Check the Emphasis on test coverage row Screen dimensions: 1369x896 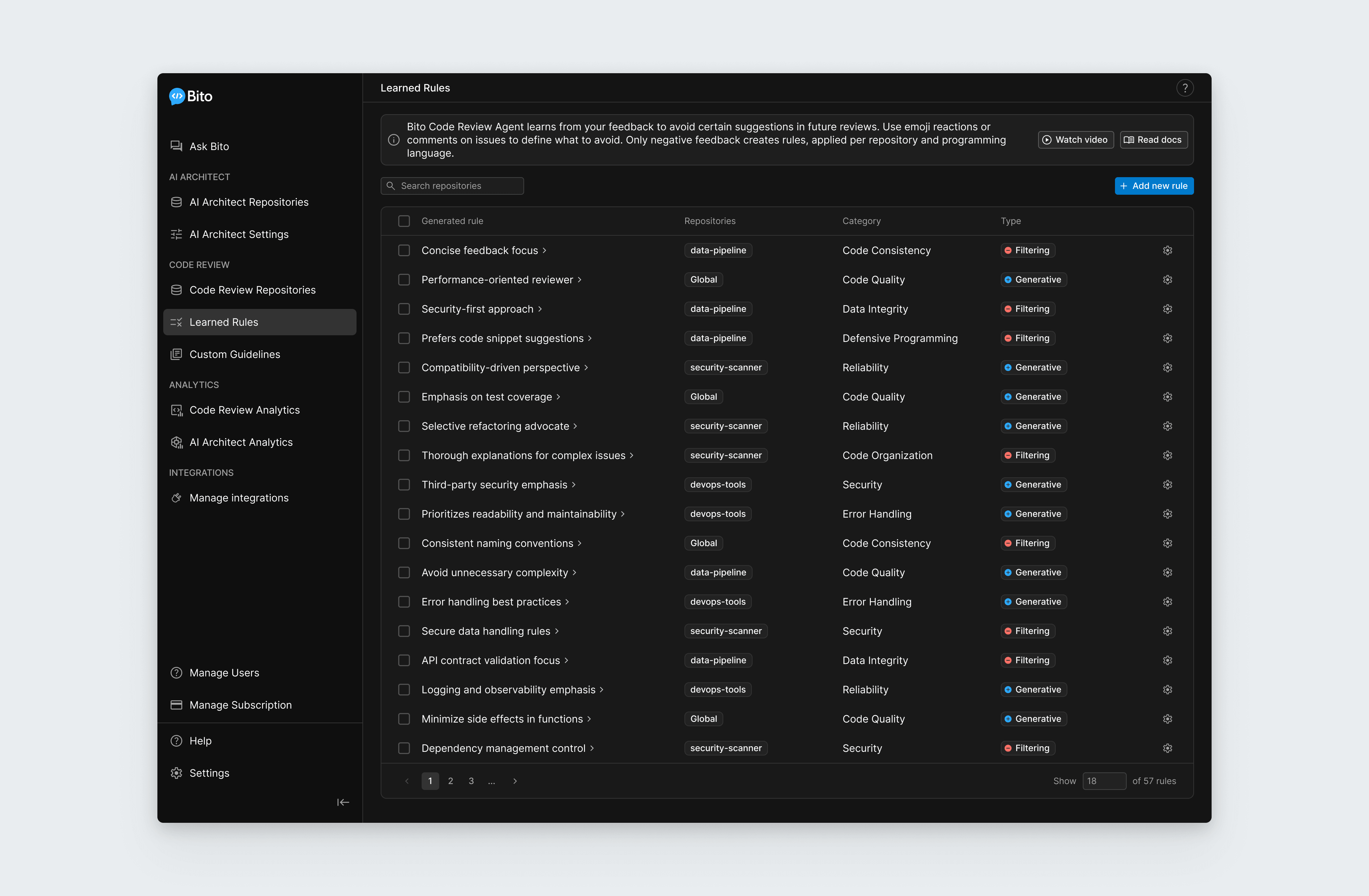pos(404,397)
